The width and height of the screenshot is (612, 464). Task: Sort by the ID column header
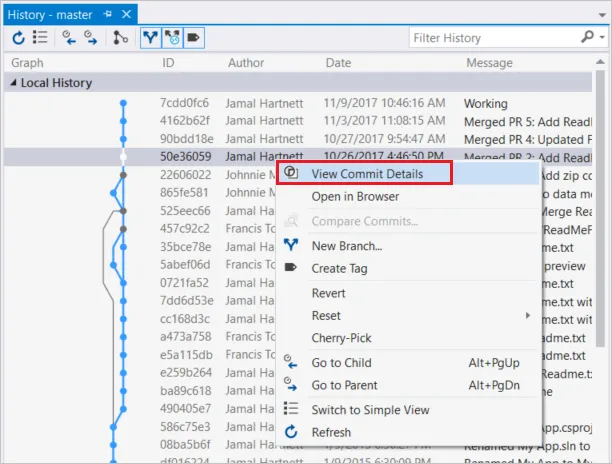168,63
